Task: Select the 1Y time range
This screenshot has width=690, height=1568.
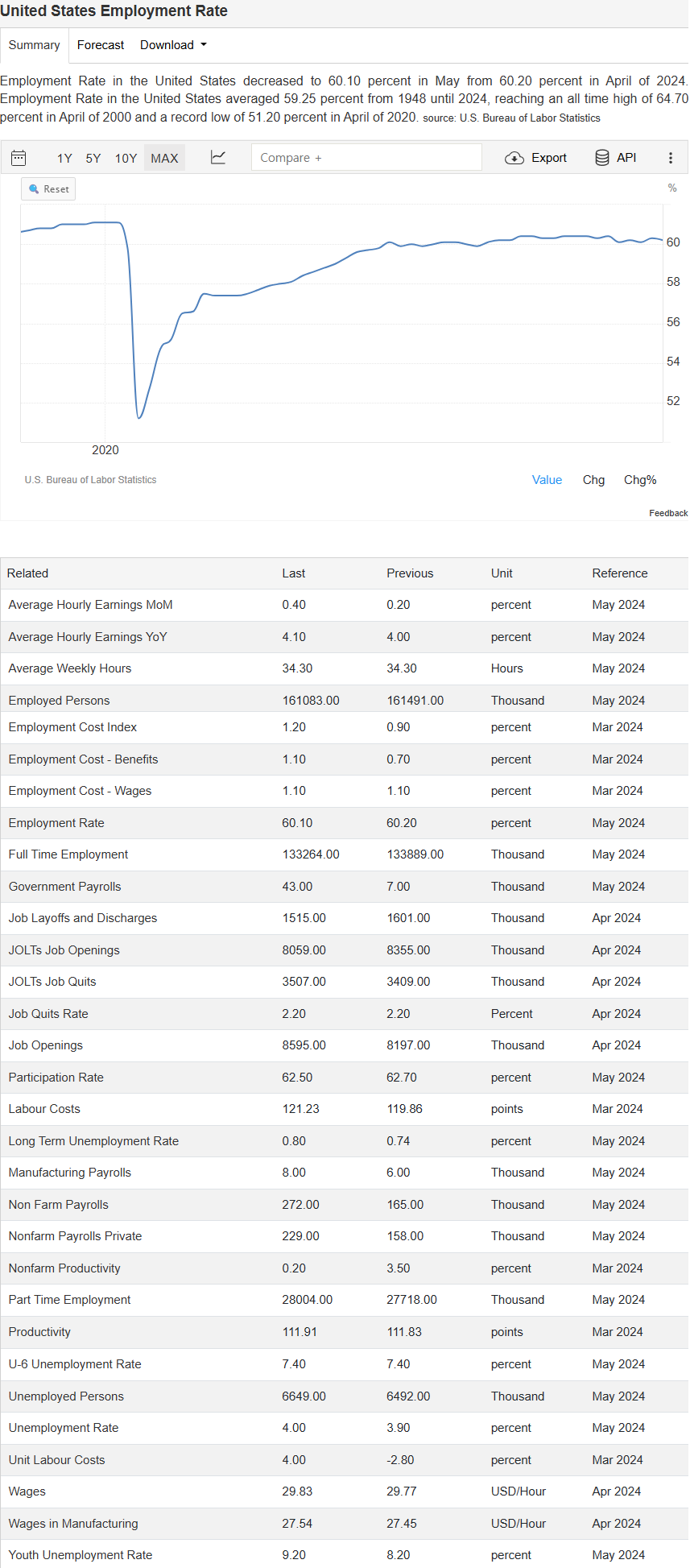Action: pyautogui.click(x=64, y=158)
